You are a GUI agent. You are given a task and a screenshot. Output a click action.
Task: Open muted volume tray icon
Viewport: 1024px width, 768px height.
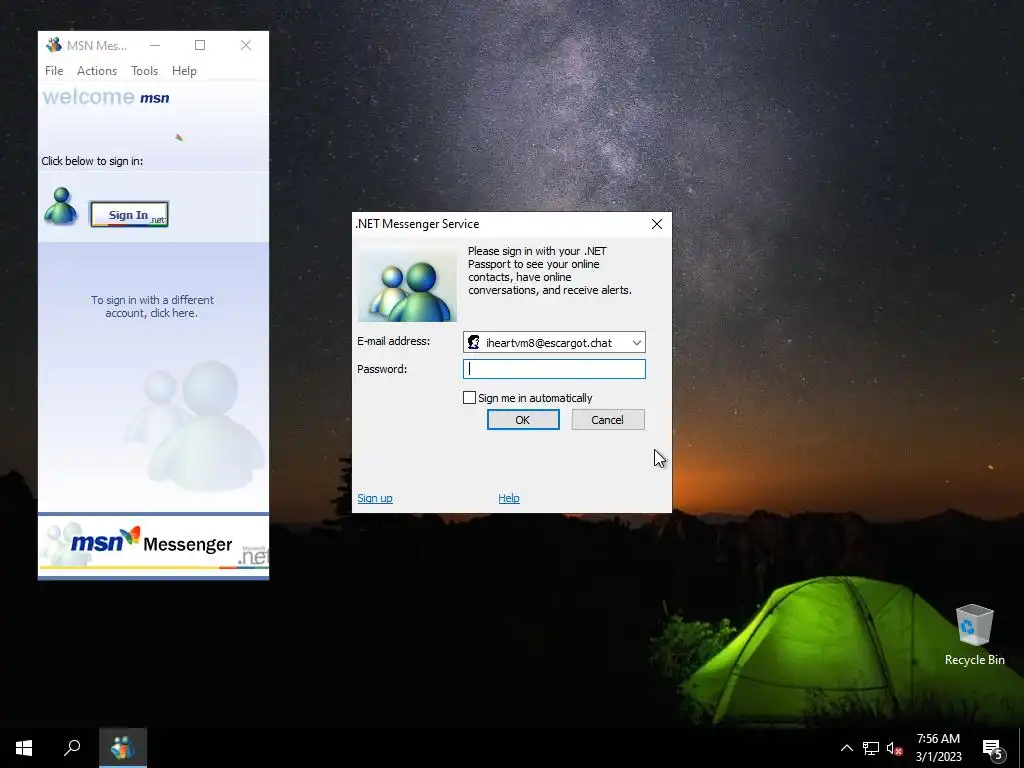(x=895, y=748)
